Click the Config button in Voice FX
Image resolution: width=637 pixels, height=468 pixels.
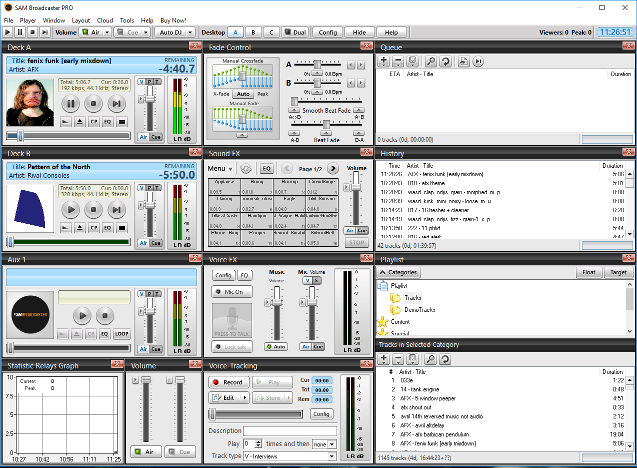tap(223, 275)
